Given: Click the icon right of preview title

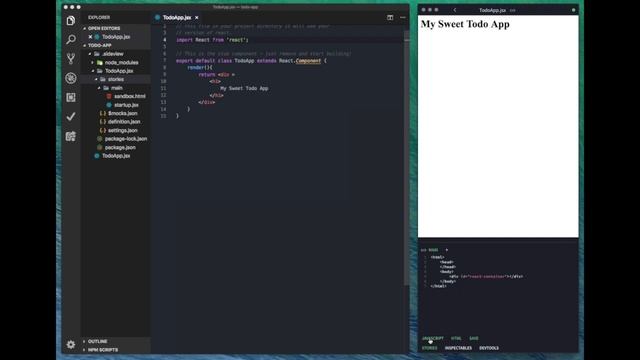Looking at the screenshot, I should [x=513, y=10].
